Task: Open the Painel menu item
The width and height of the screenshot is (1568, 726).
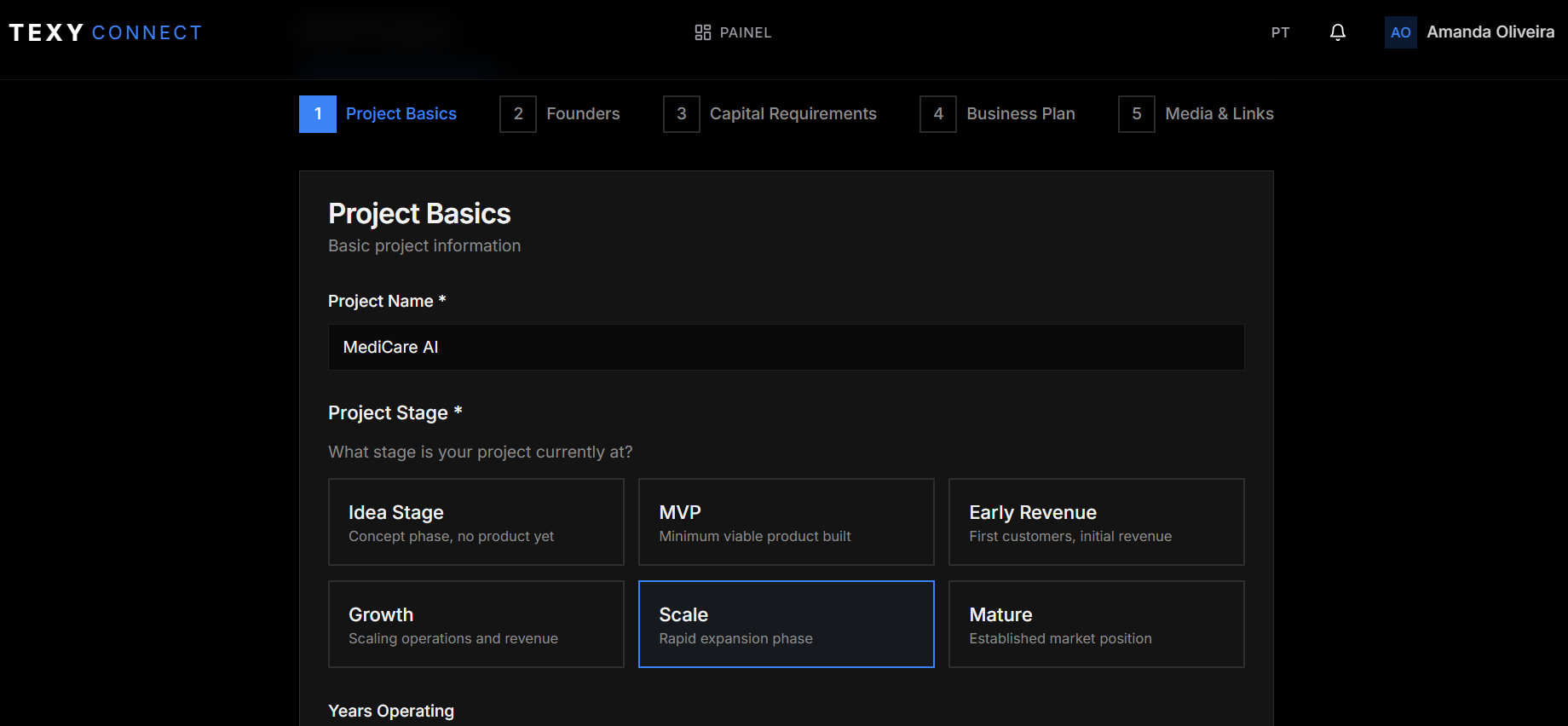Action: pos(733,32)
